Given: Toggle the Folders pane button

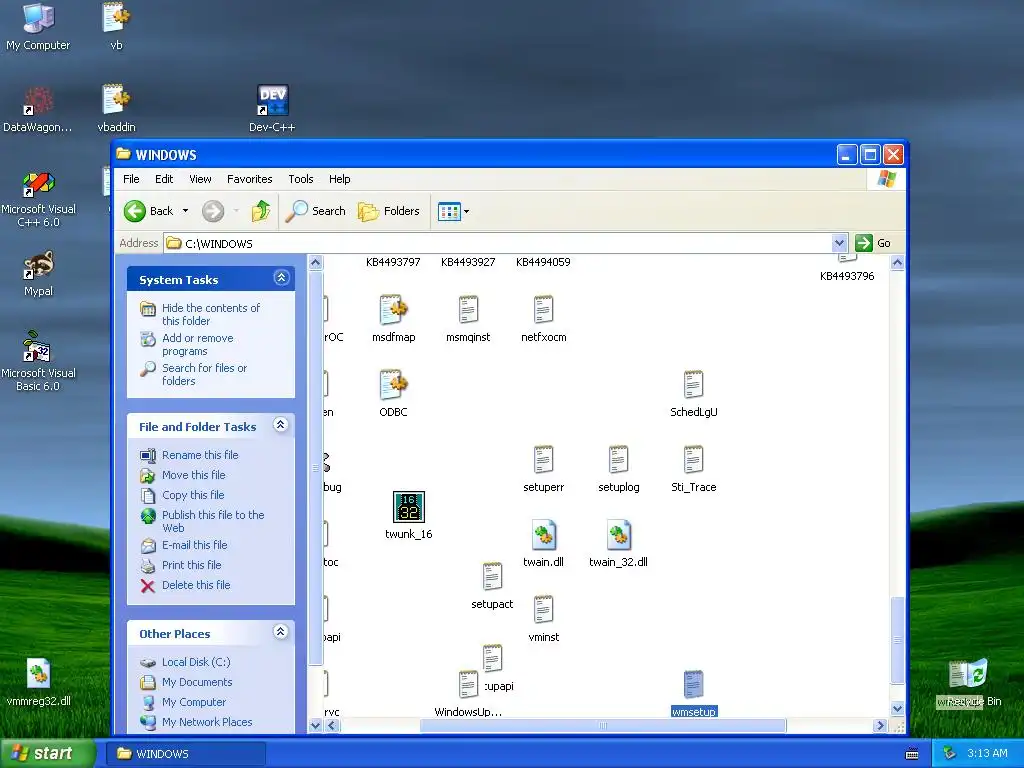Looking at the screenshot, I should click(389, 211).
